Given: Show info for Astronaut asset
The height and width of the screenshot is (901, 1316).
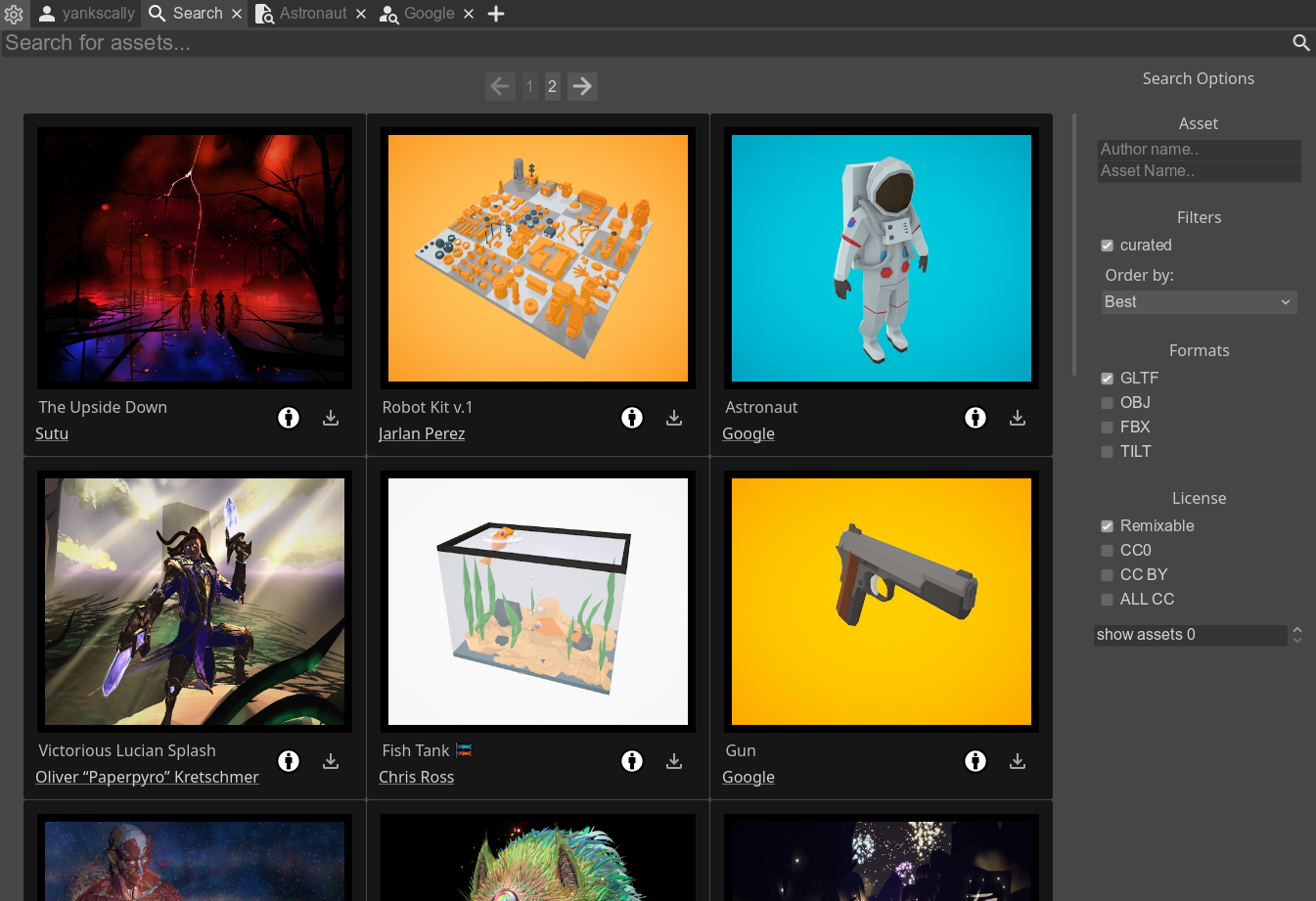Looking at the screenshot, I should click(976, 418).
